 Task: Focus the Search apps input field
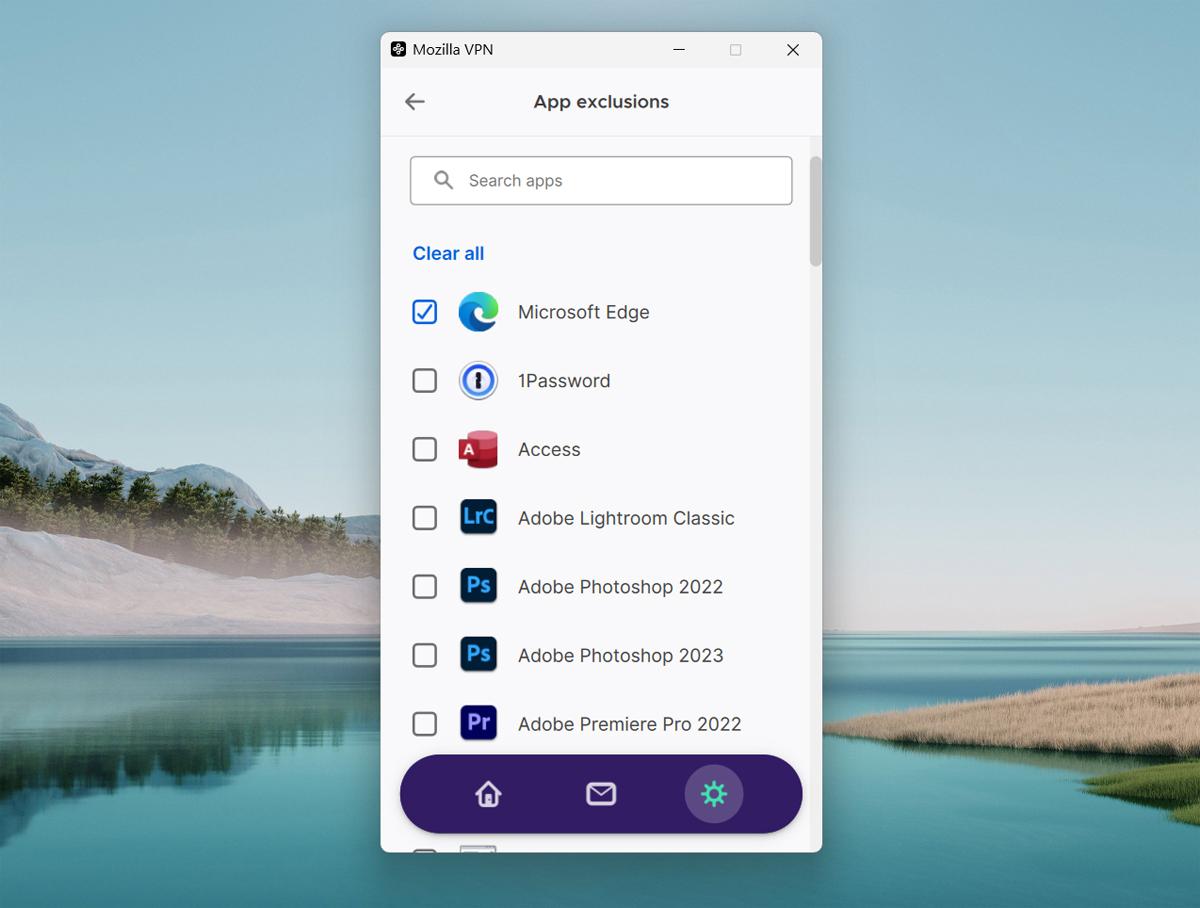click(x=601, y=181)
